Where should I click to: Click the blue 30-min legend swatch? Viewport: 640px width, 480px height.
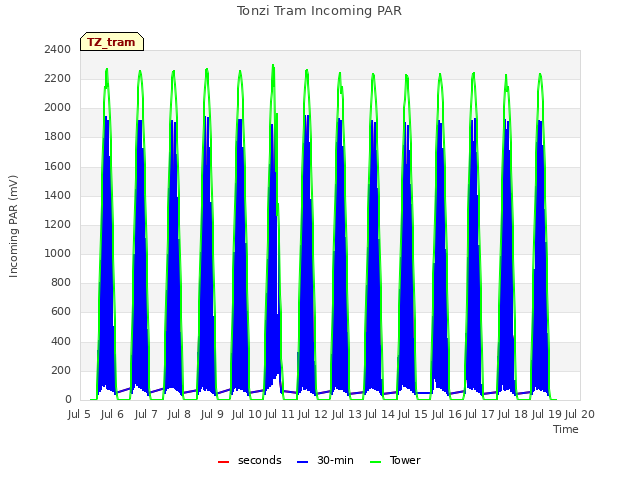click(x=302, y=462)
